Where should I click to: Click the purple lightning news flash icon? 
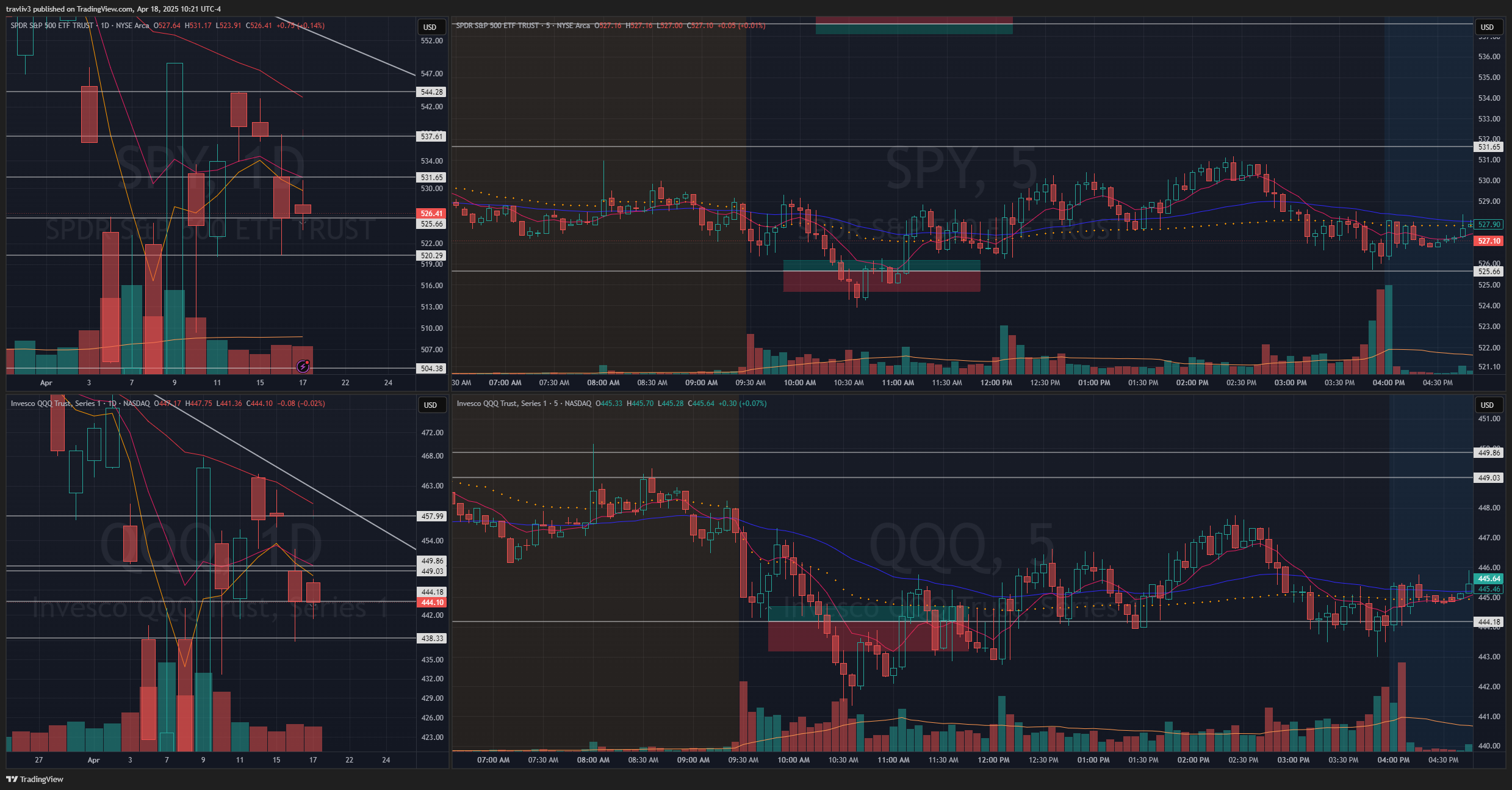pos(303,366)
